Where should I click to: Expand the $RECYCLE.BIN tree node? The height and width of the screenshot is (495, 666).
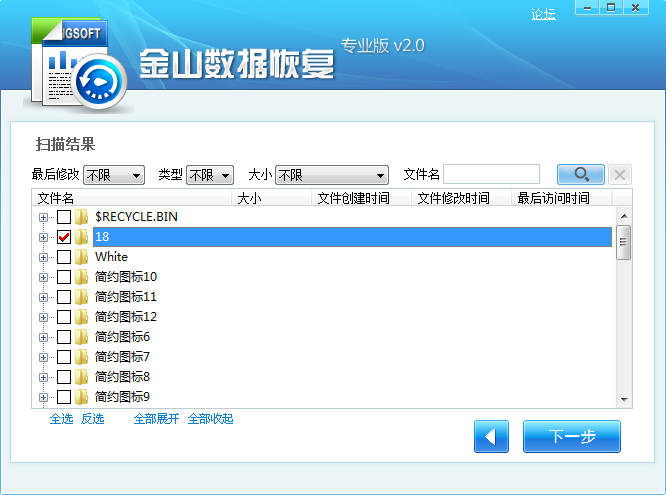pyautogui.click(x=43, y=218)
